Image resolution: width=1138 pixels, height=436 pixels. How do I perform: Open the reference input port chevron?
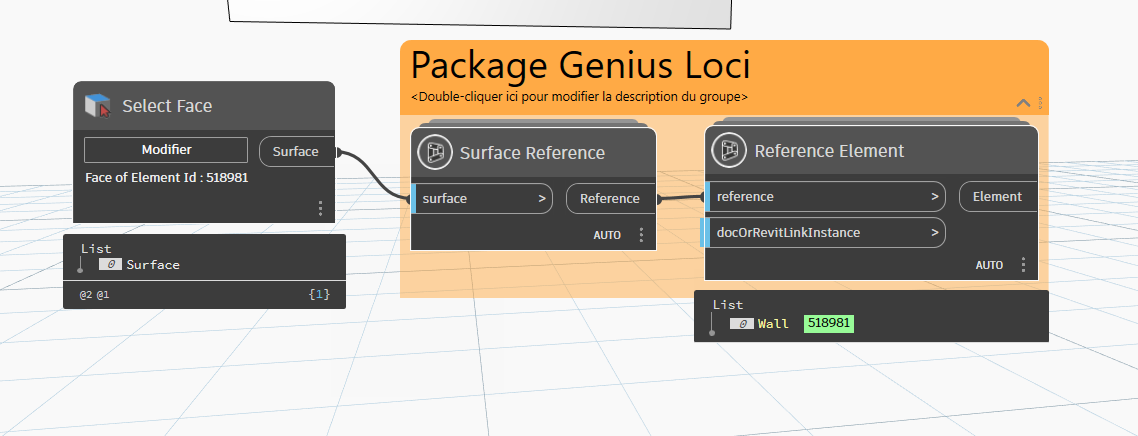click(x=935, y=197)
